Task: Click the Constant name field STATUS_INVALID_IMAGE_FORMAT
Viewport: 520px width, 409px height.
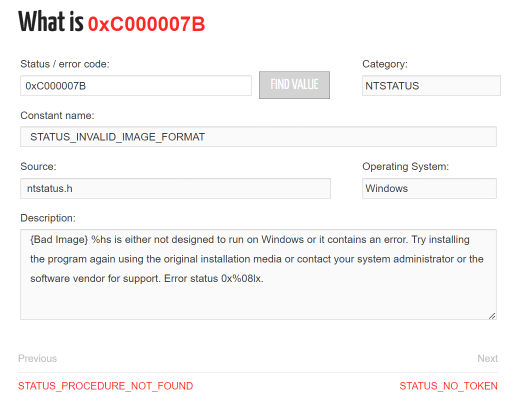Action: tap(258, 137)
